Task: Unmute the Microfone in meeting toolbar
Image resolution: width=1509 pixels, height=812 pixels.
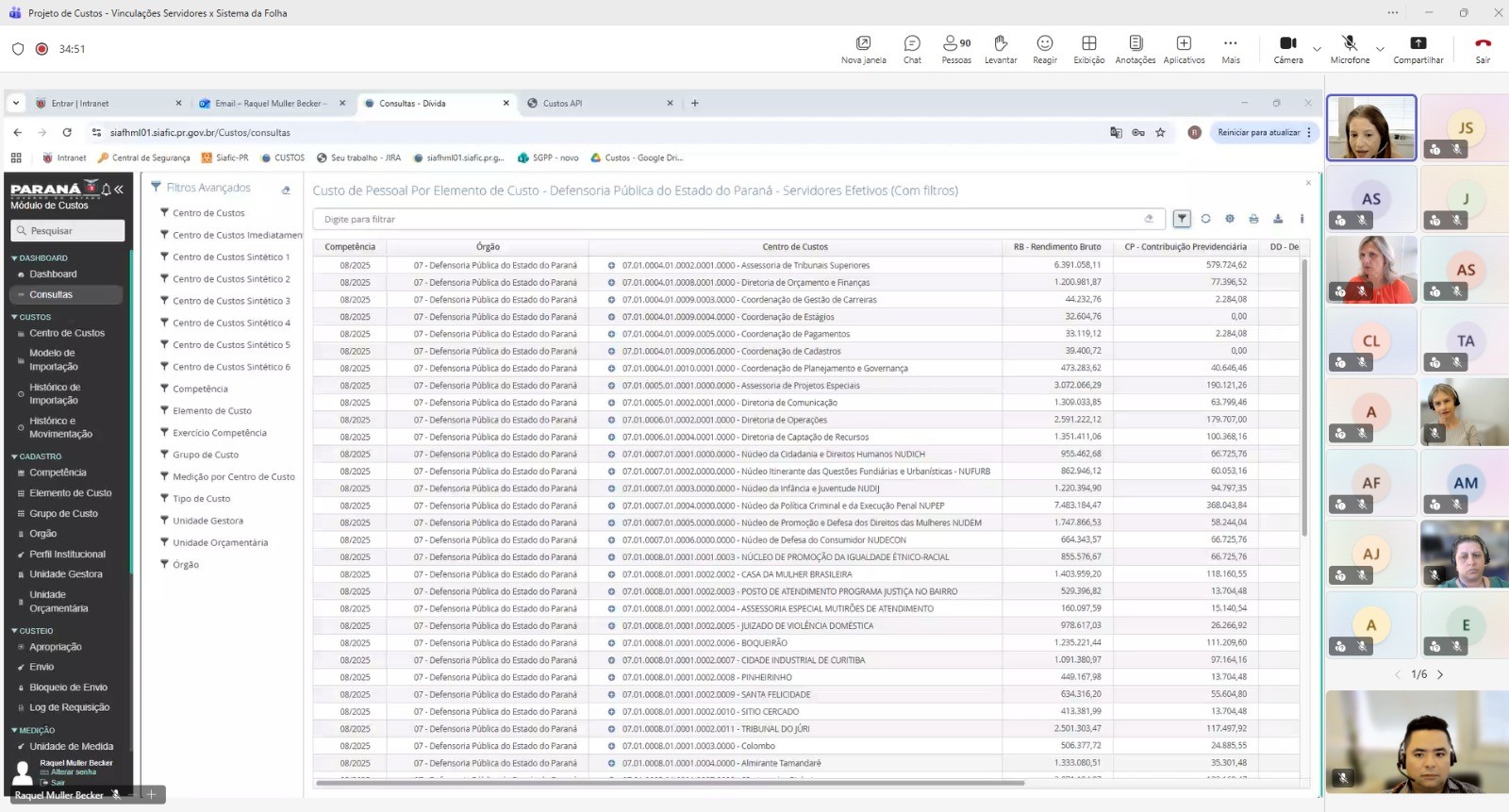Action: pyautogui.click(x=1350, y=49)
